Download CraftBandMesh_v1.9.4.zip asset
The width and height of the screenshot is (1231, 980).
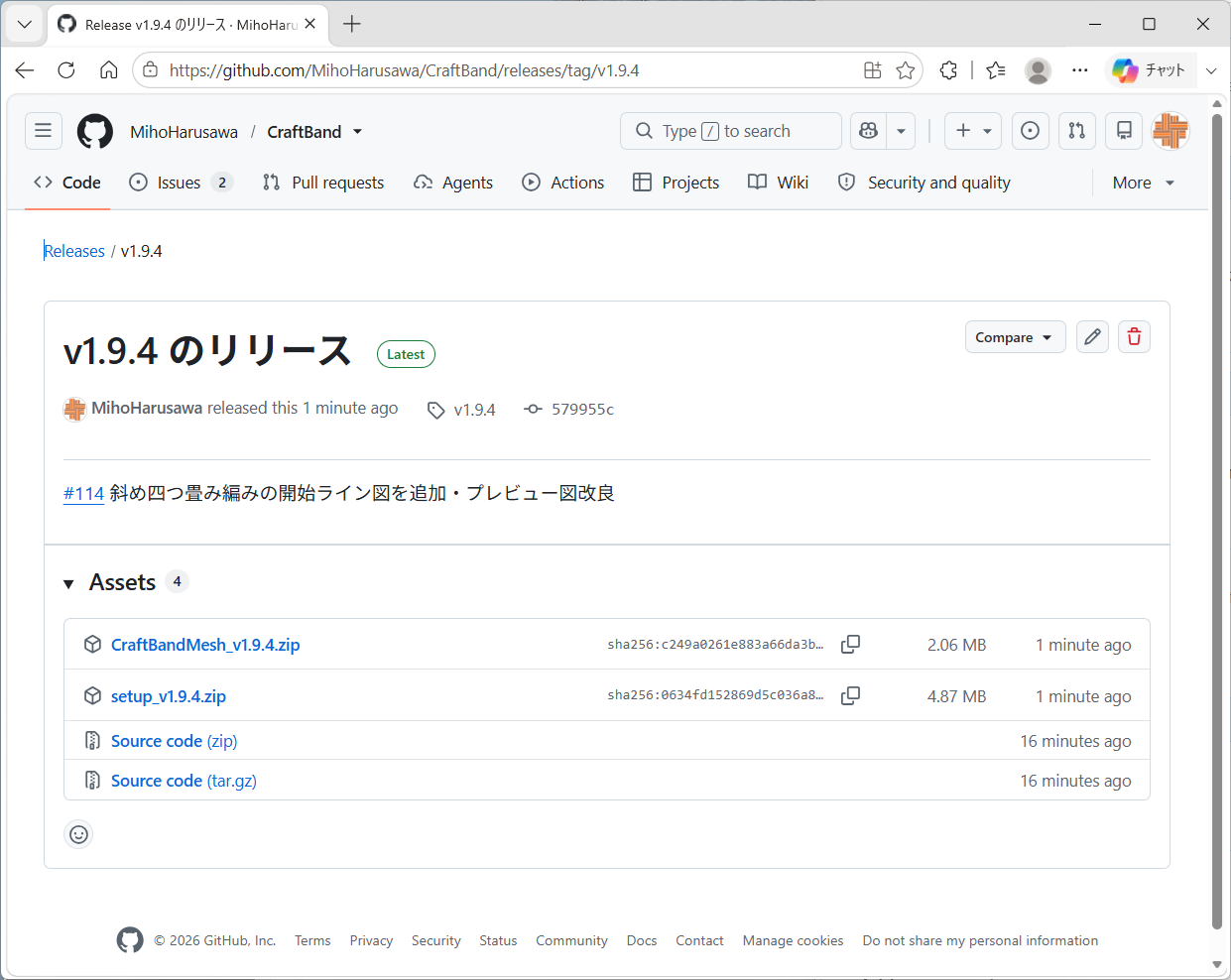click(x=205, y=645)
